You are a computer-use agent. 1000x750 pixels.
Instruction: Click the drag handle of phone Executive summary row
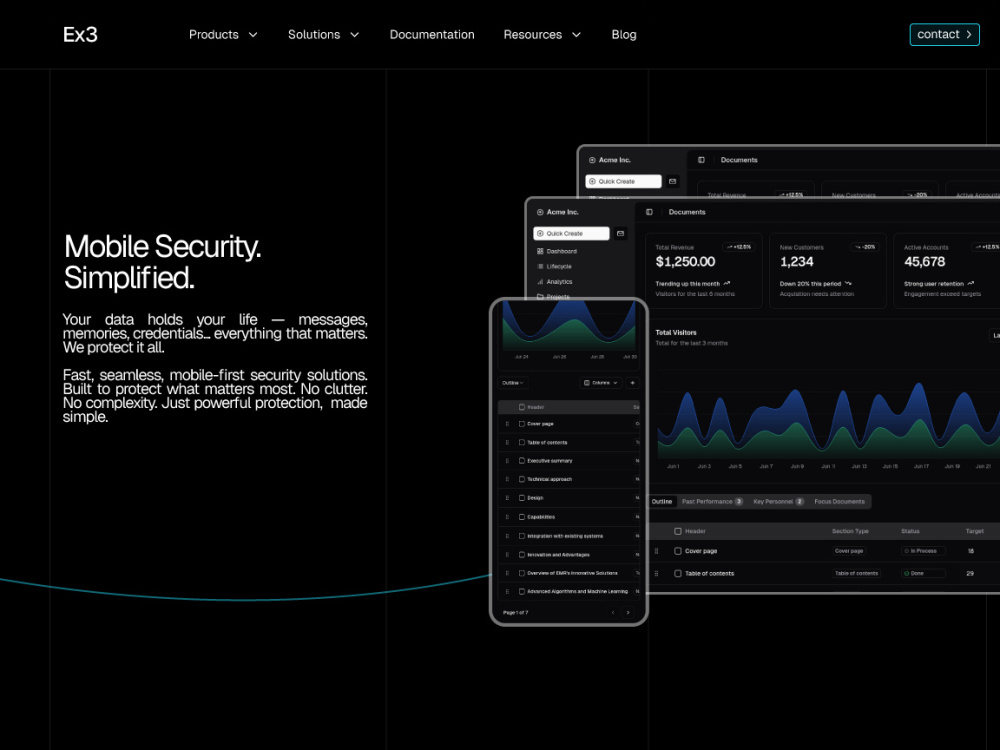(508, 460)
